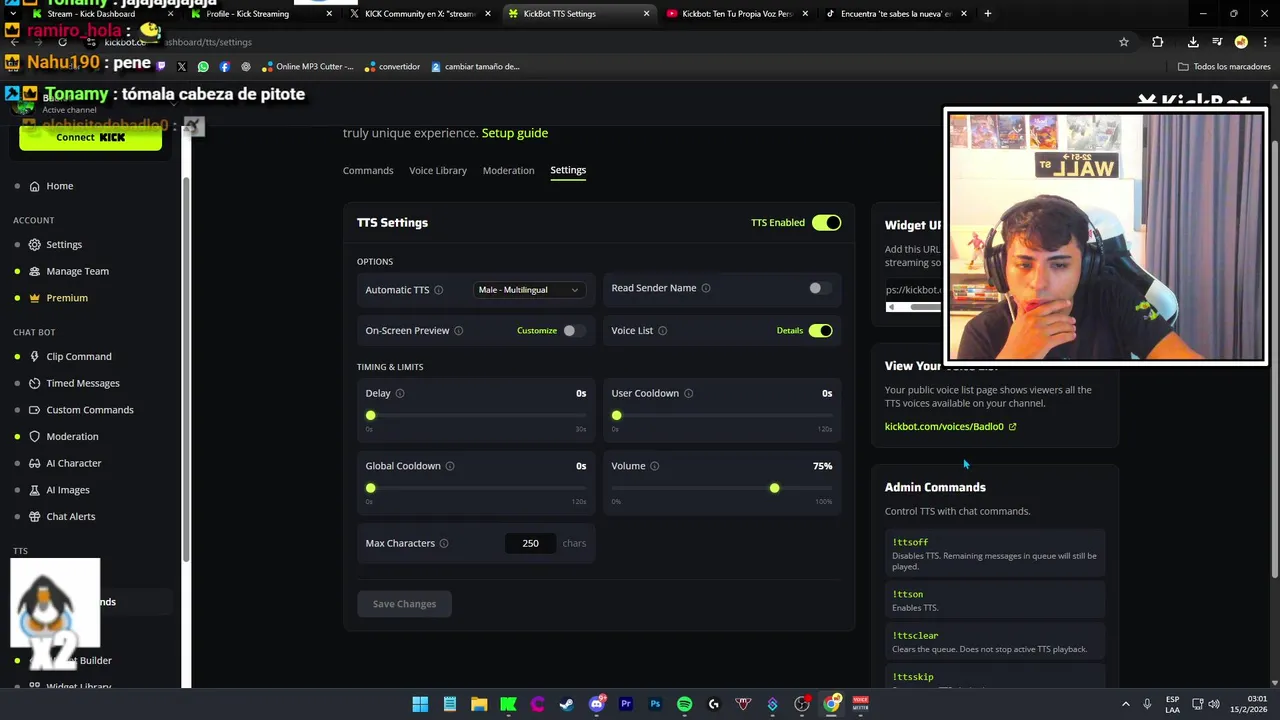The width and height of the screenshot is (1280, 720).
Task: Switch to the Voice Library tab
Action: click(438, 171)
